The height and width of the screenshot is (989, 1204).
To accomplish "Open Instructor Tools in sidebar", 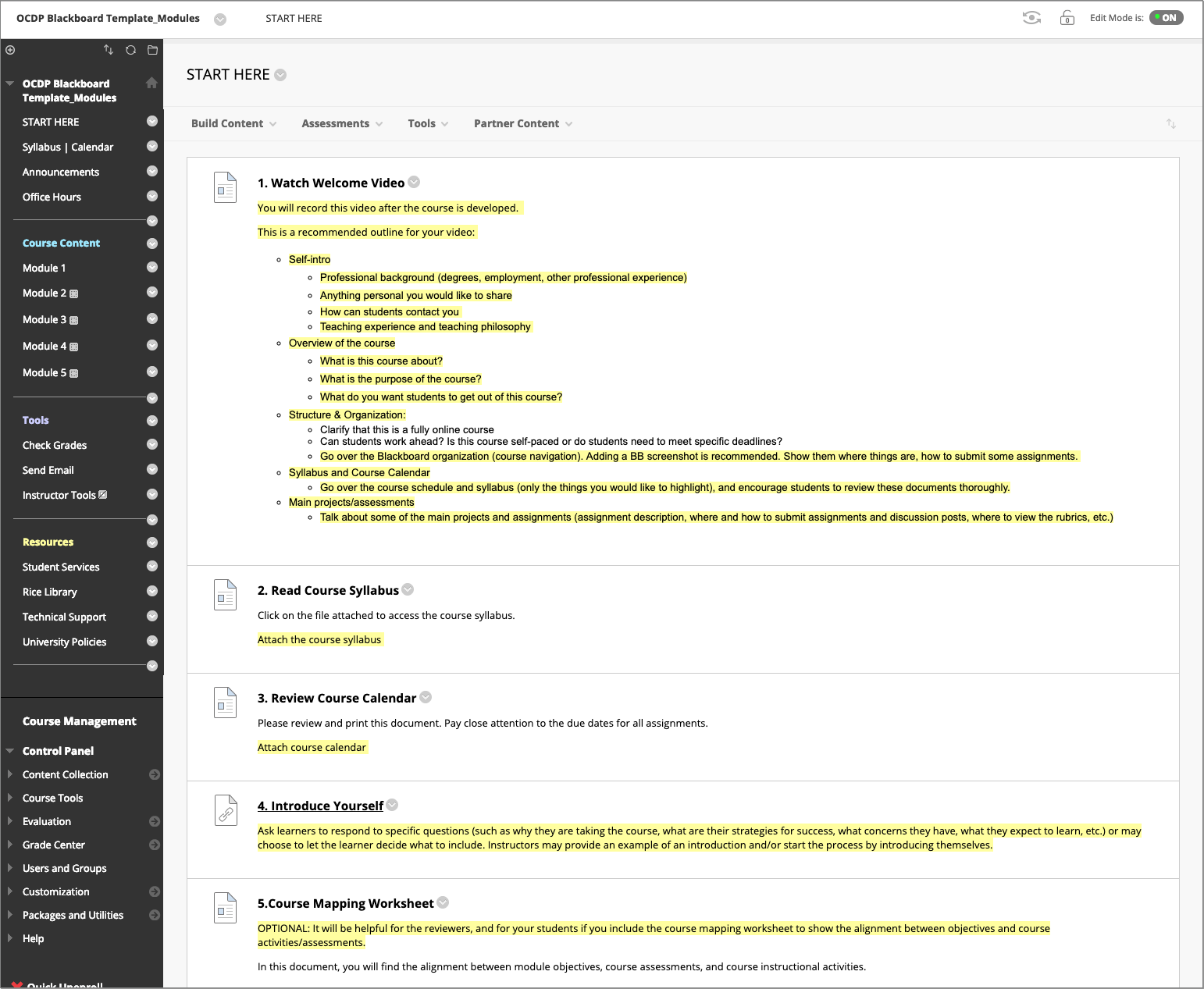I will click(x=59, y=495).
